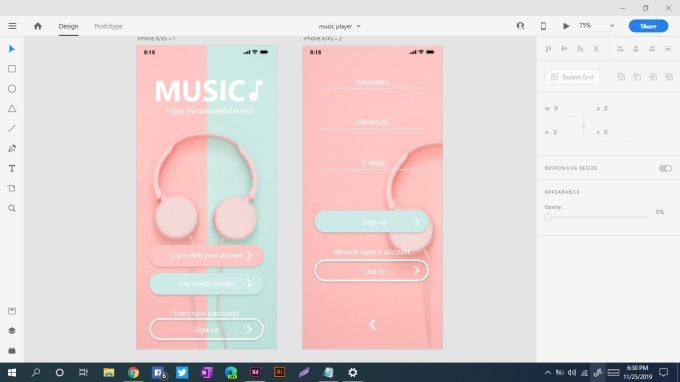Select the Polygon triangle tool

click(12, 109)
